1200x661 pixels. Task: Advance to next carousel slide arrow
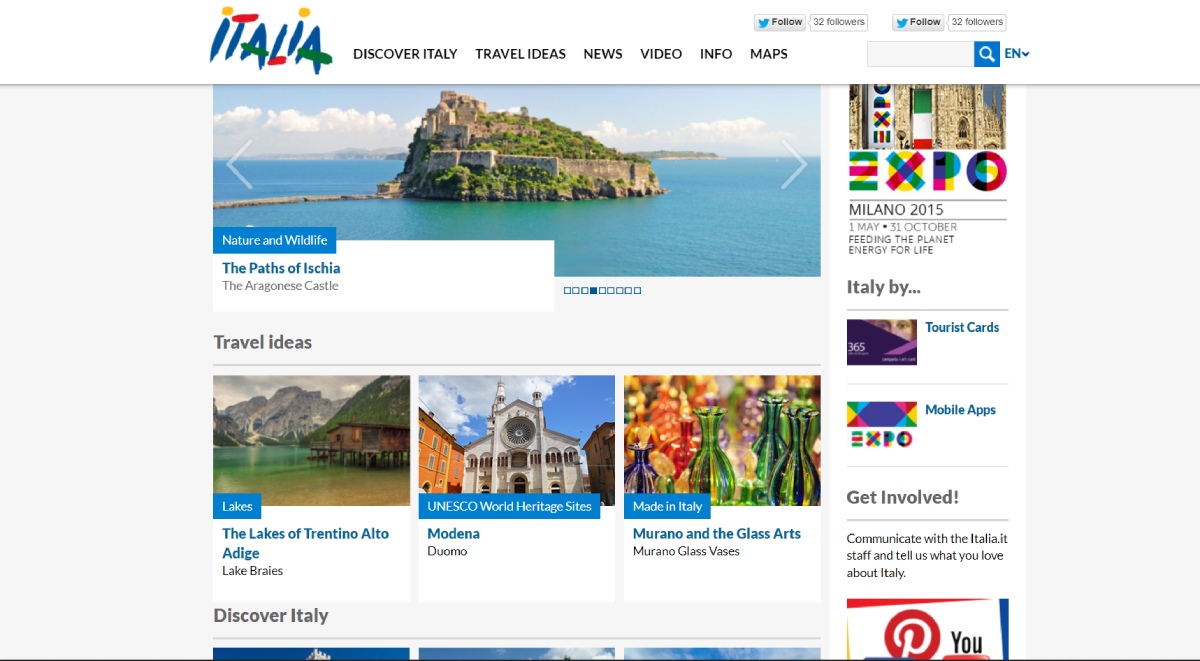[x=794, y=164]
